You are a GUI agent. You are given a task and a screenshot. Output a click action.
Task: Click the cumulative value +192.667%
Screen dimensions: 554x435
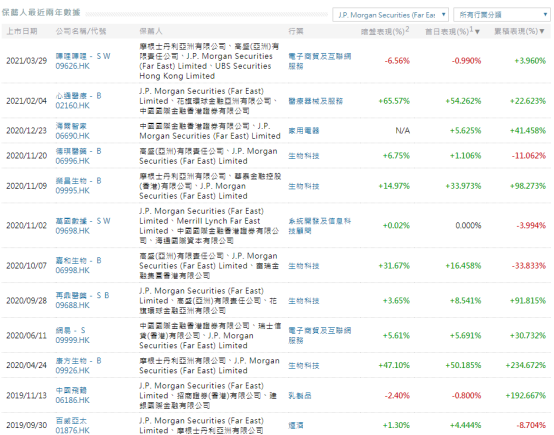(526, 395)
